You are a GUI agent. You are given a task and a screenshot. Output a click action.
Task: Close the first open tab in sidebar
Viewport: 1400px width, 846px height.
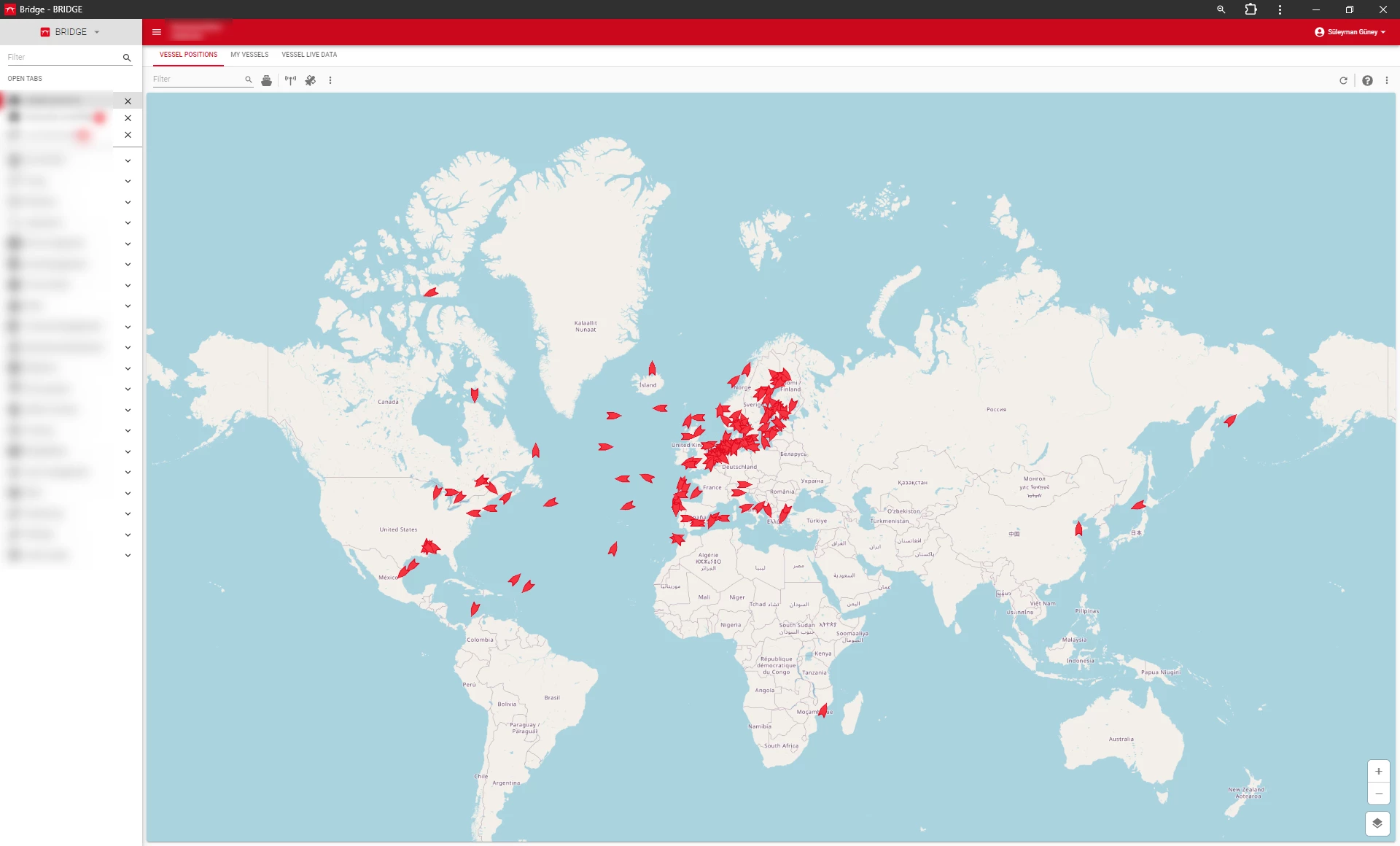coord(128,101)
